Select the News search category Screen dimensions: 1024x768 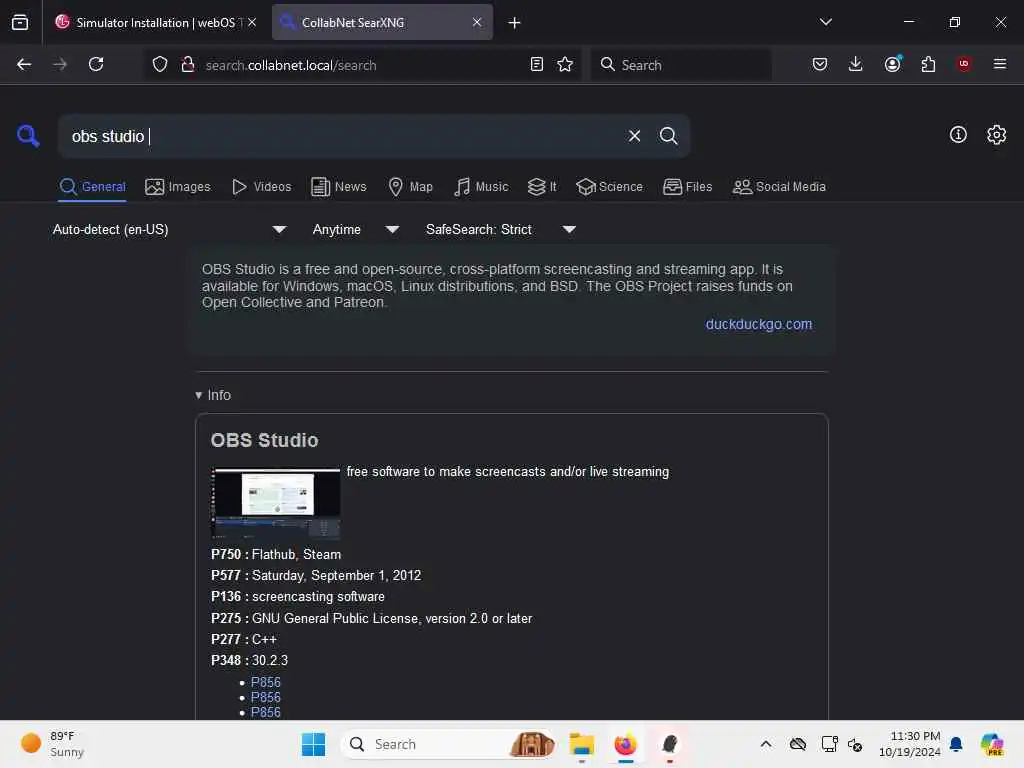339,187
